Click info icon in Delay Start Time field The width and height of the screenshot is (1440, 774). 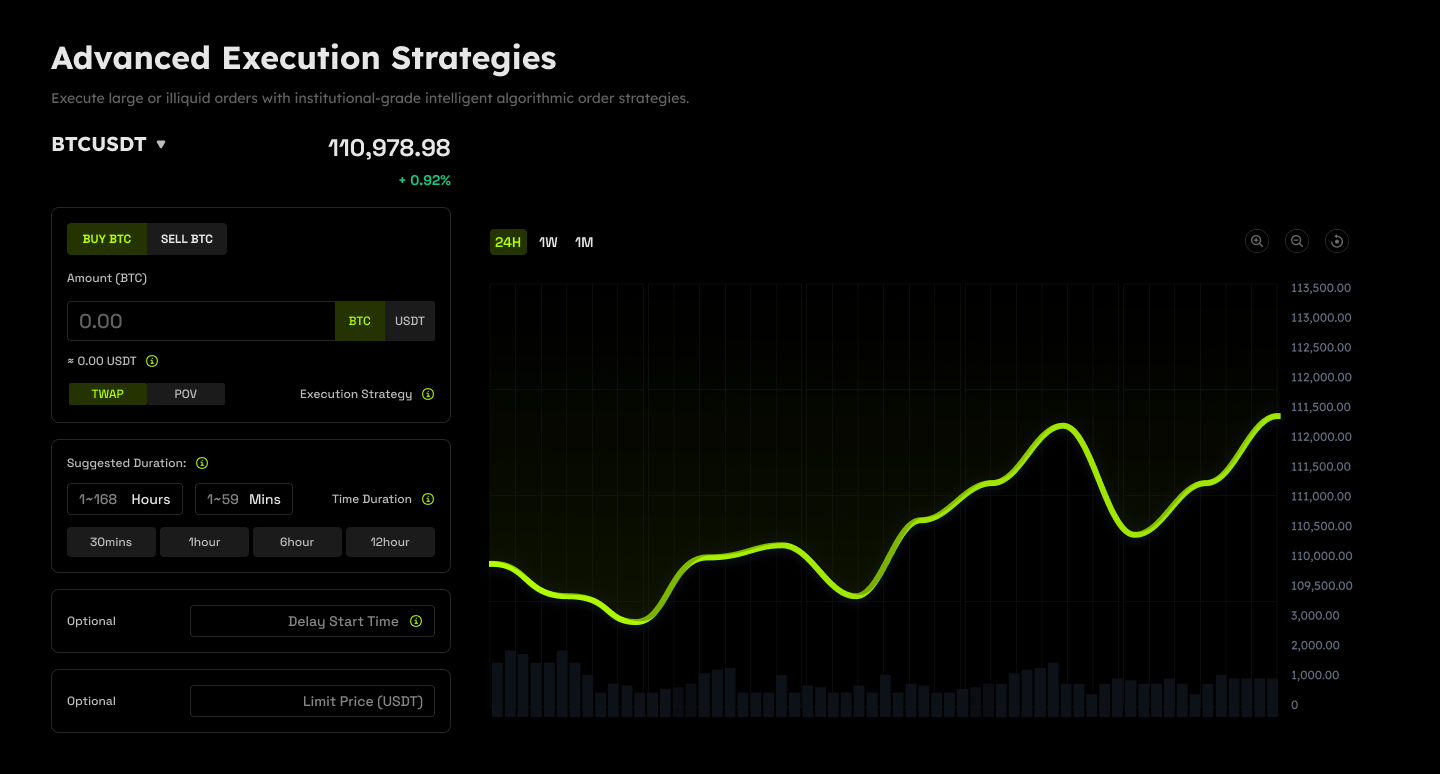[416, 621]
